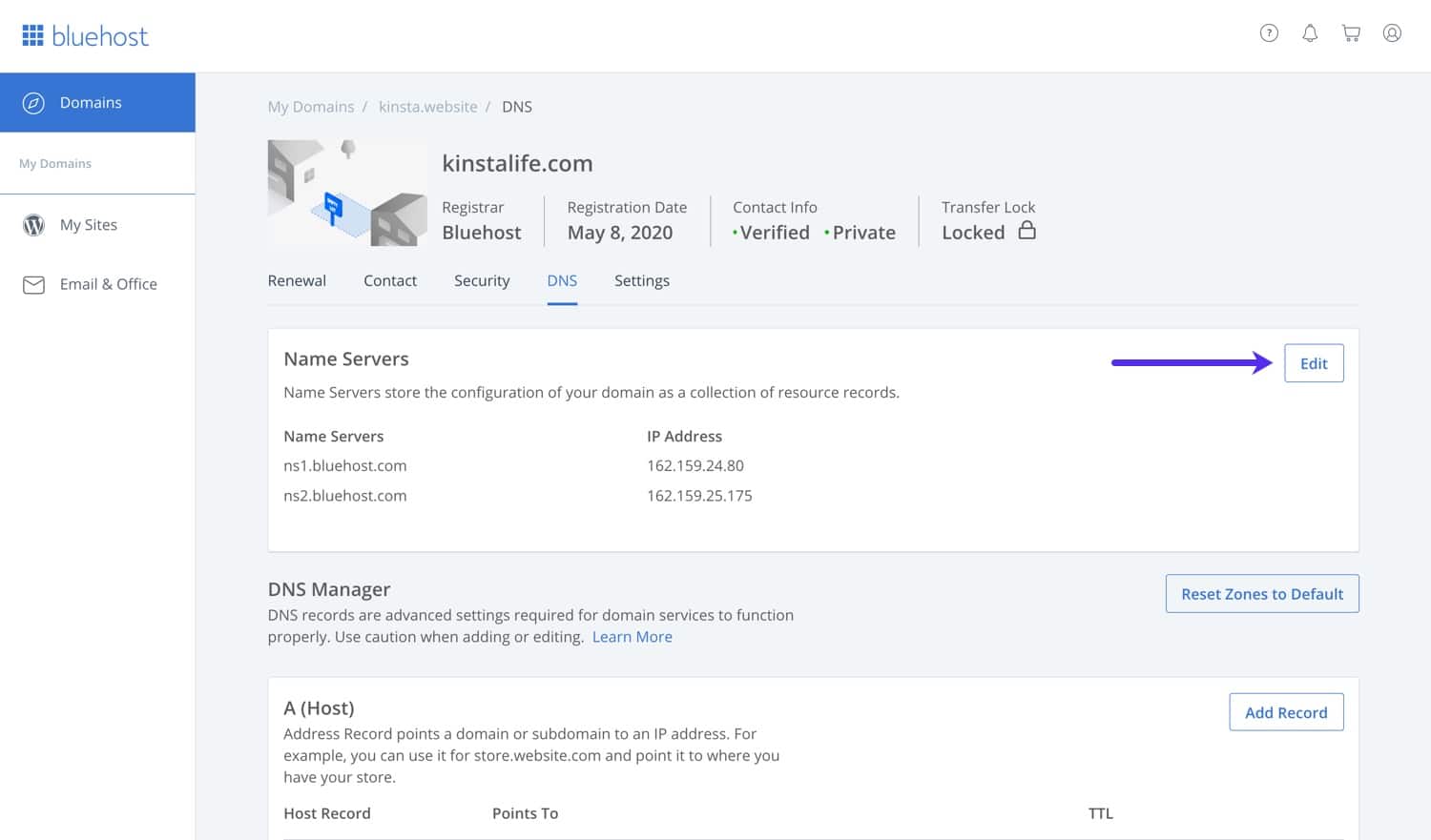
Task: Click the envelope icon for Email & Office
Action: point(33,284)
